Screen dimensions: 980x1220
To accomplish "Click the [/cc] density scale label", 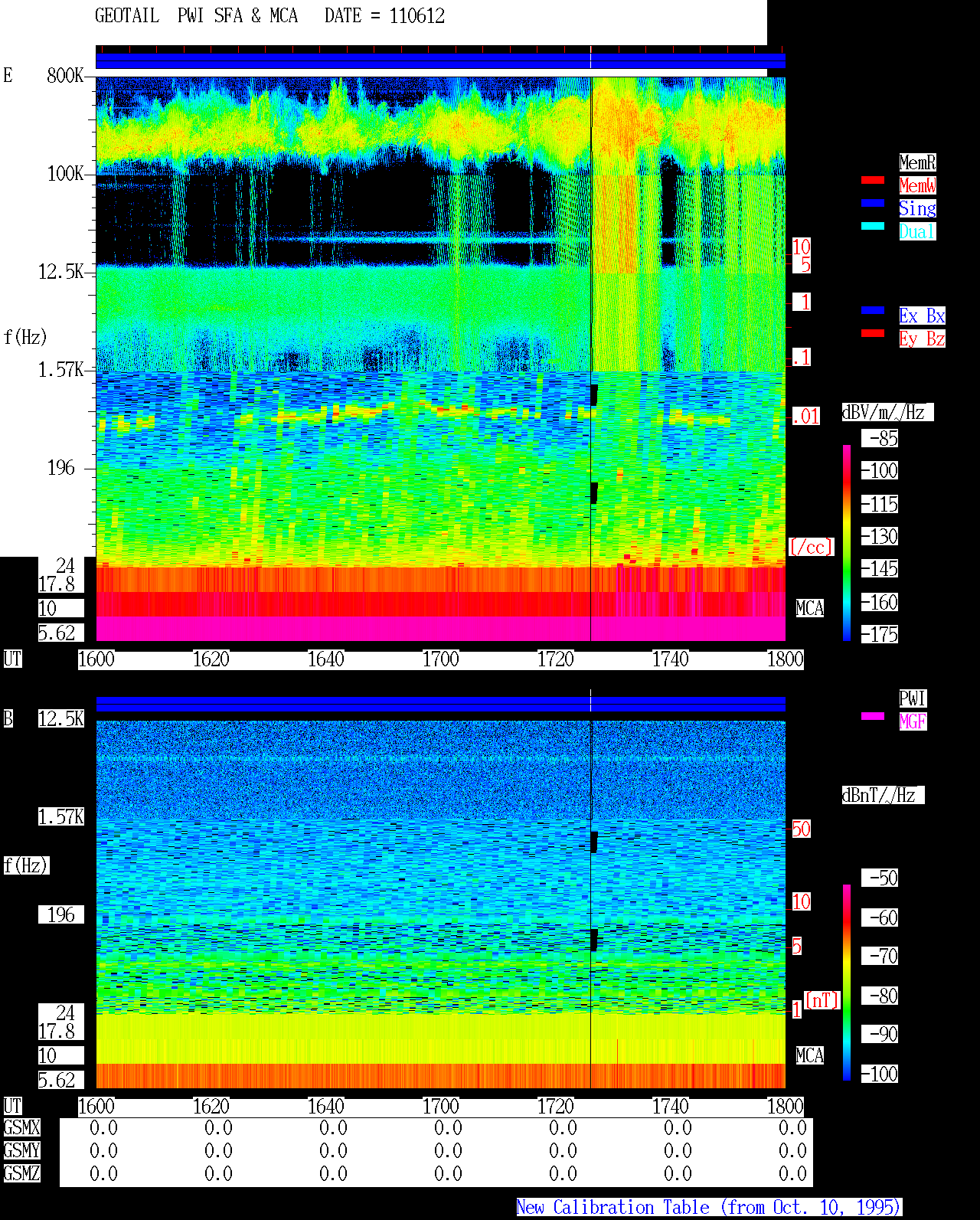I will 811,548.
